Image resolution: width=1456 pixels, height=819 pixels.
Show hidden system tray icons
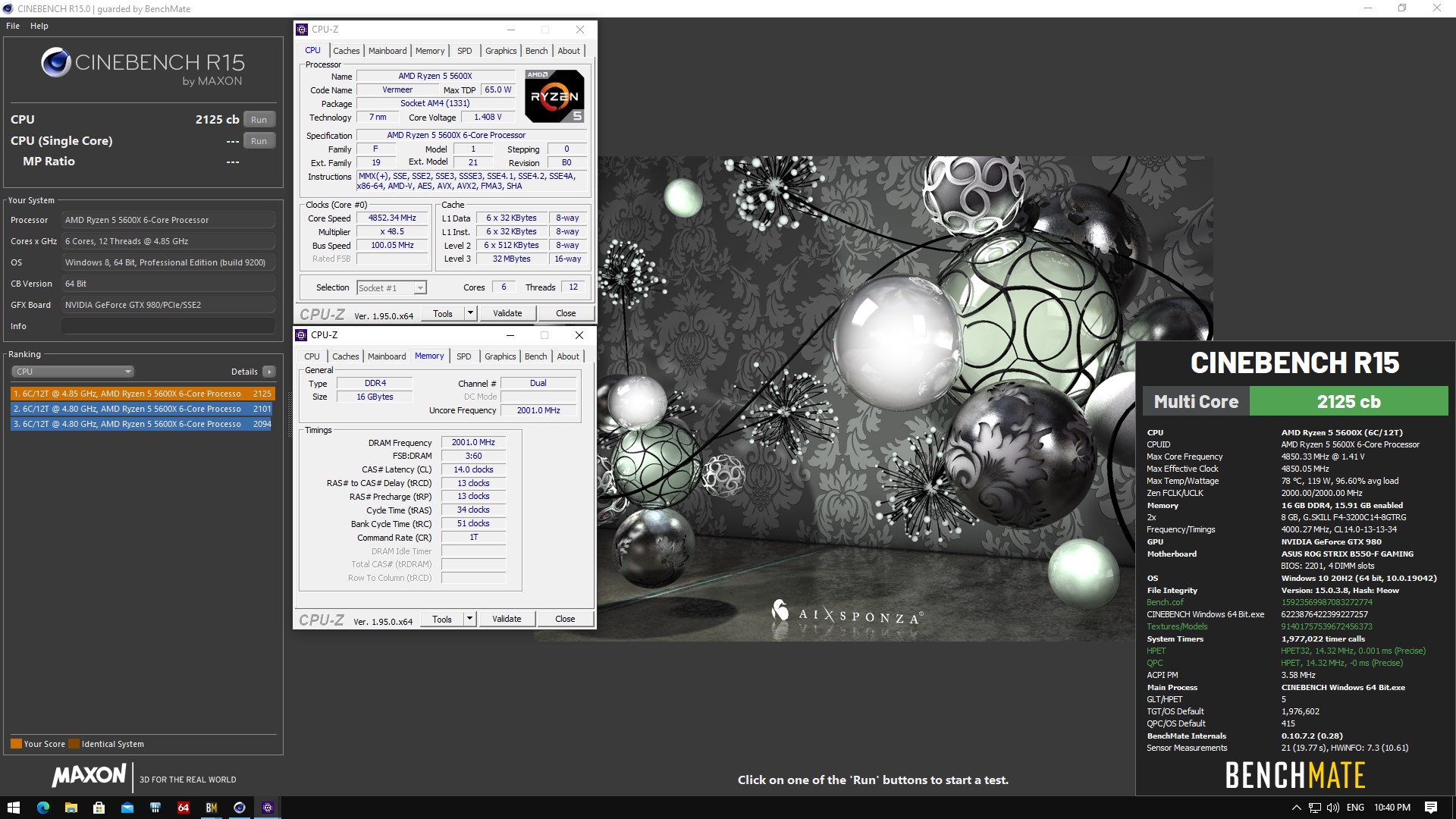[x=1296, y=808]
